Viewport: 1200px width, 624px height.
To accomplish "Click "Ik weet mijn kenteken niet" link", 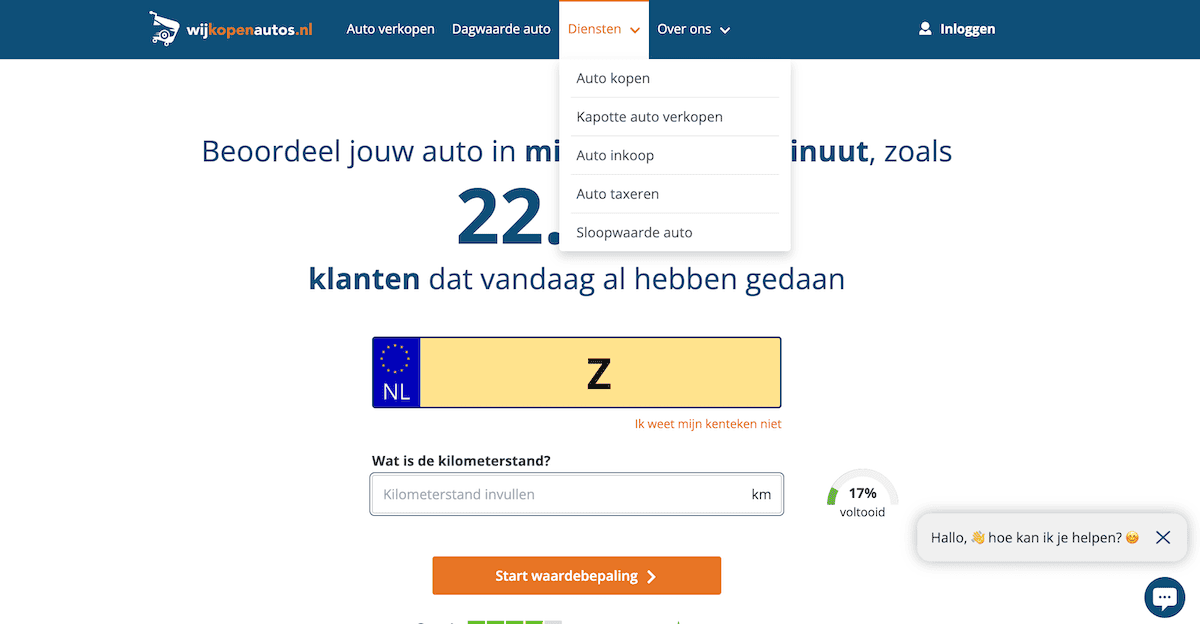I will pyautogui.click(x=708, y=424).
